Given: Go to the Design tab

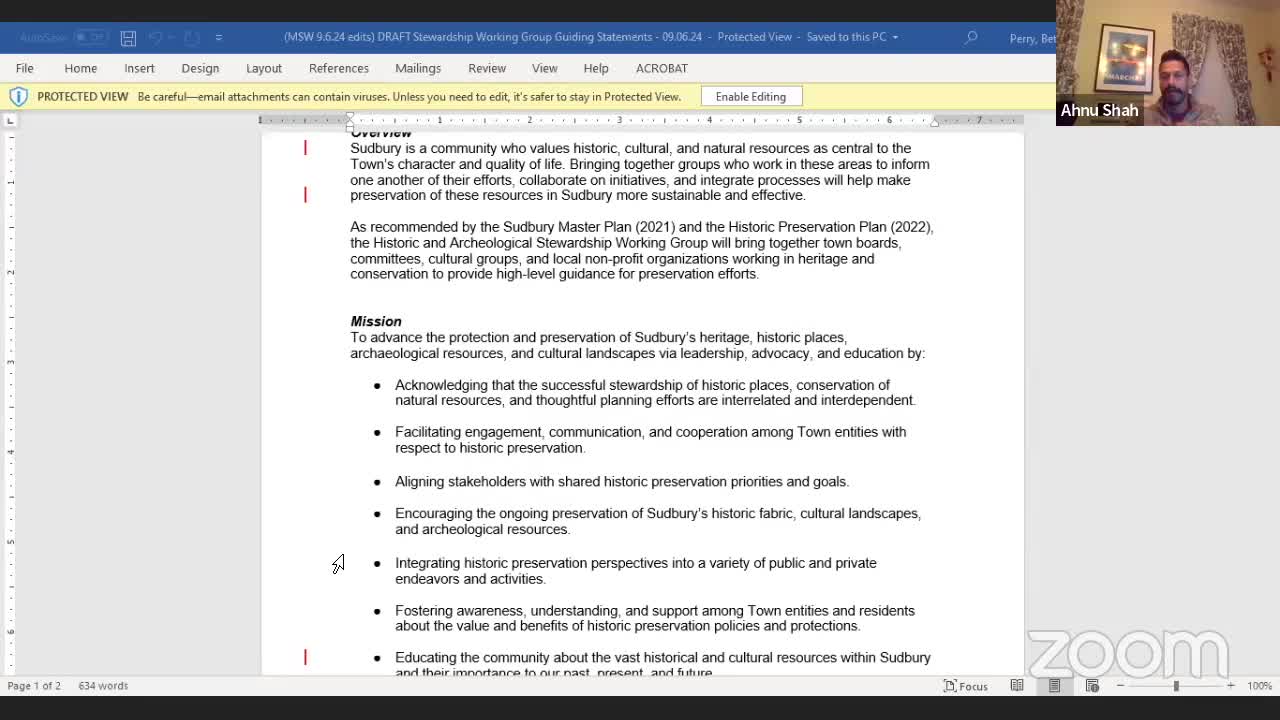Looking at the screenshot, I should [x=200, y=68].
